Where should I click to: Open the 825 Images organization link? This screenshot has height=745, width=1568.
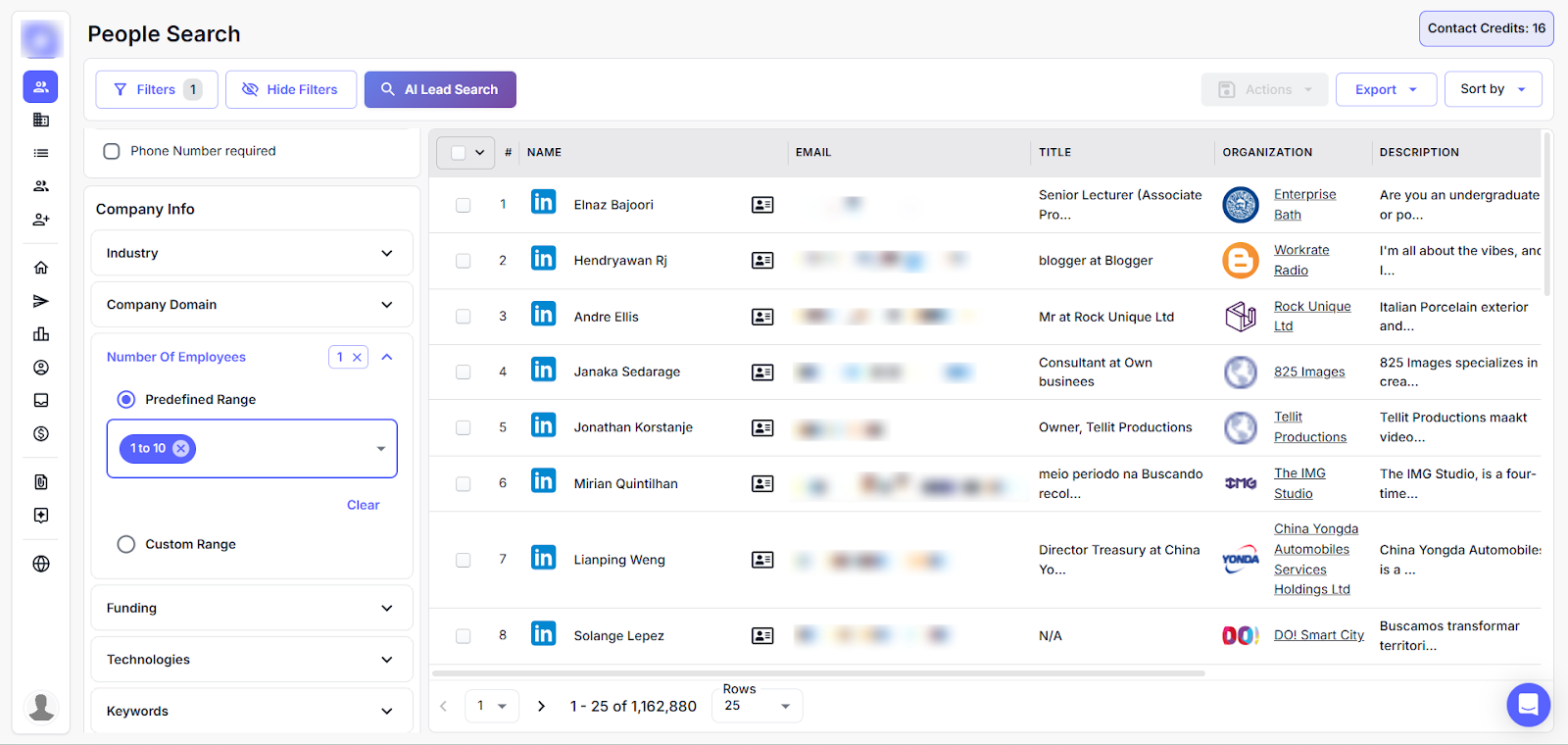pos(1308,372)
